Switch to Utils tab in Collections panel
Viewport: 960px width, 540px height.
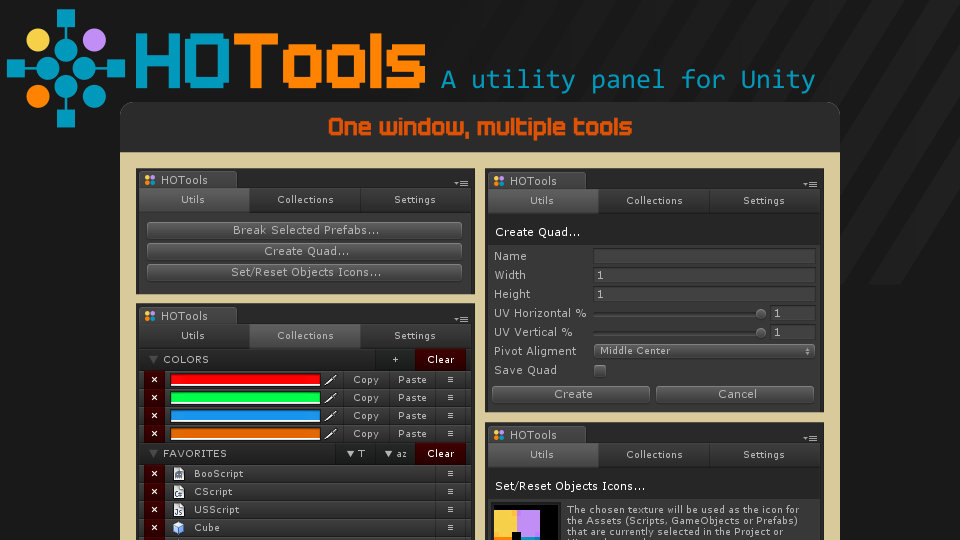pos(193,336)
